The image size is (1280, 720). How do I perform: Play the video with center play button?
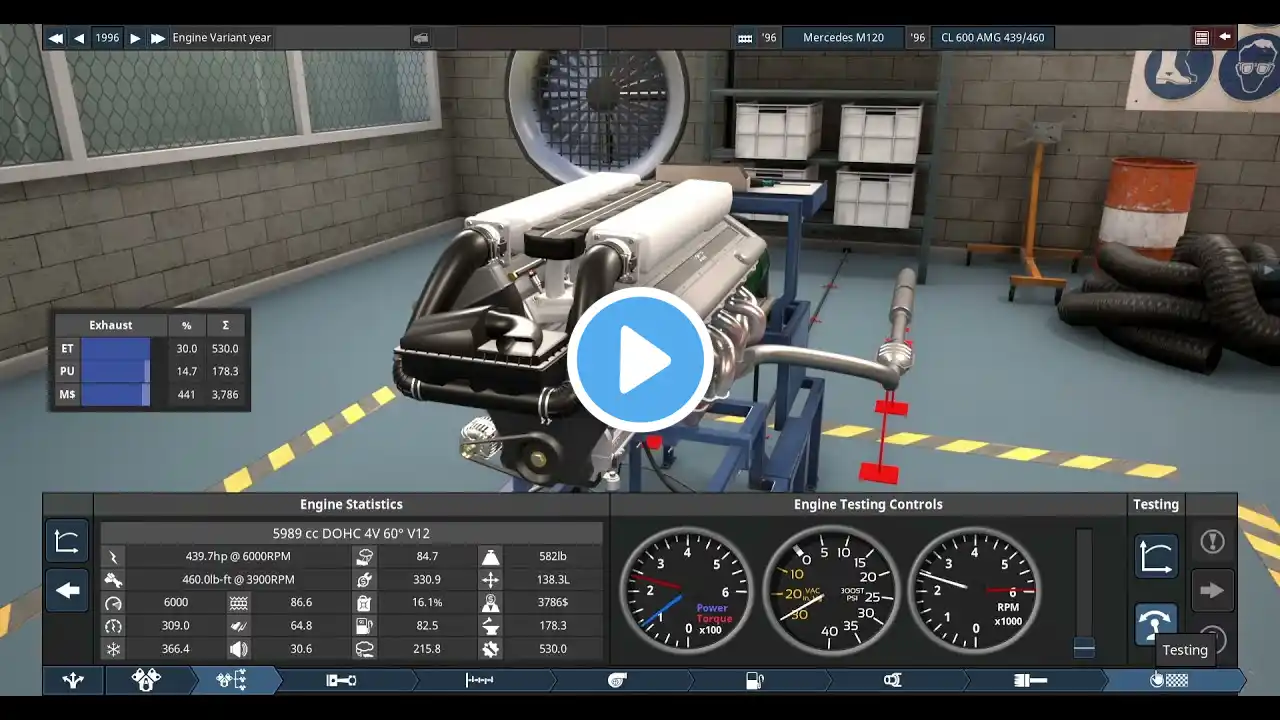640,360
